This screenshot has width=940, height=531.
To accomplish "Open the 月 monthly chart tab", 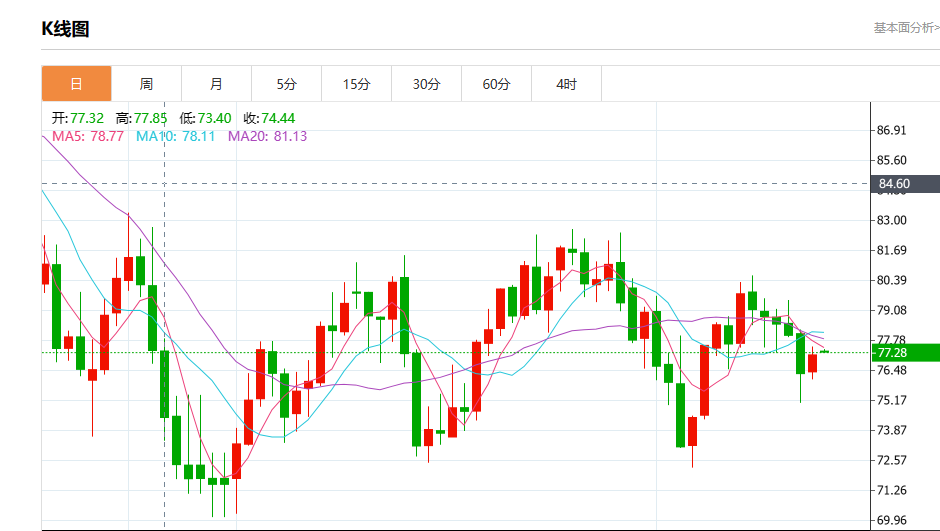I will [x=216, y=84].
